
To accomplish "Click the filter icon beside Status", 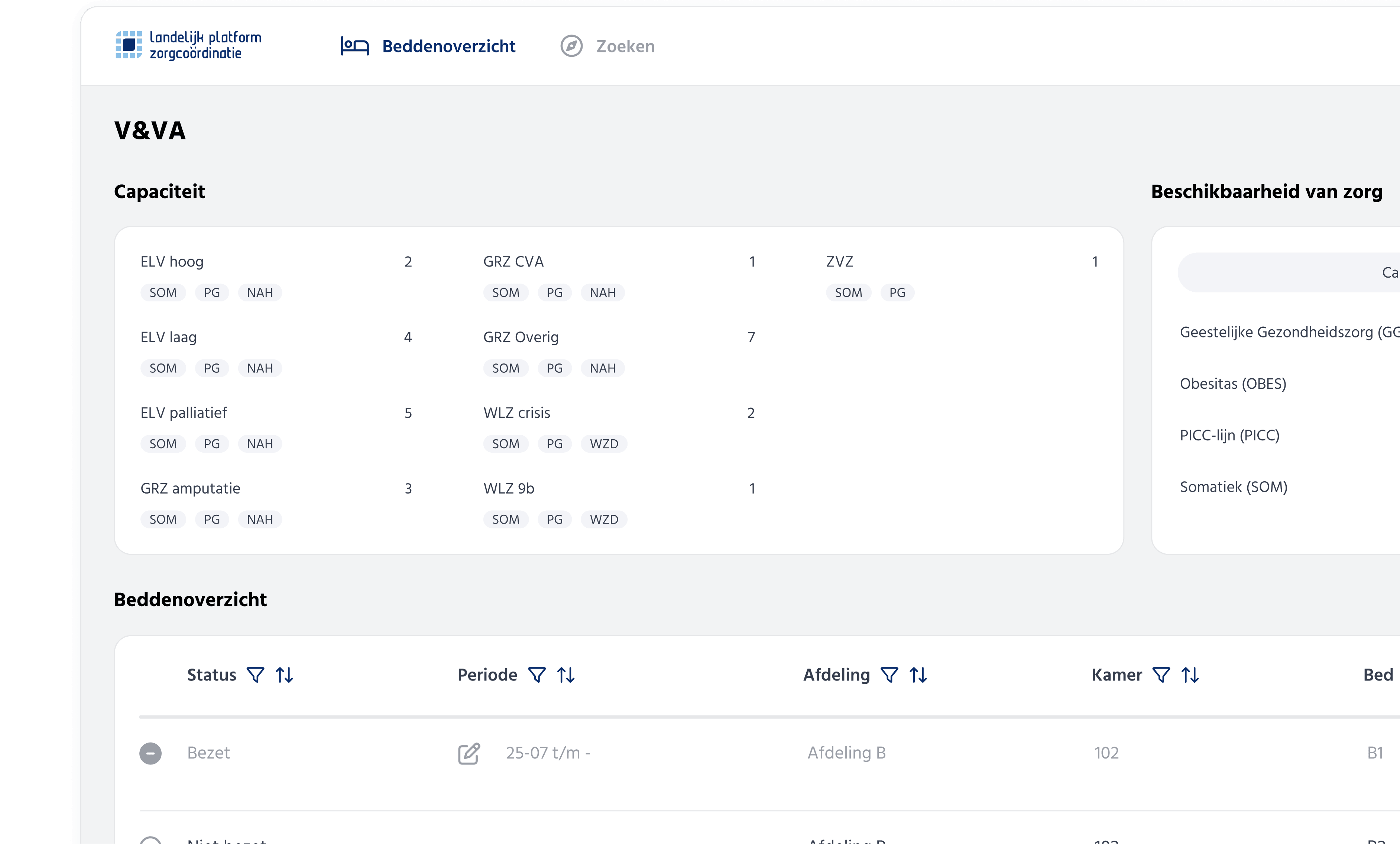I will [256, 675].
